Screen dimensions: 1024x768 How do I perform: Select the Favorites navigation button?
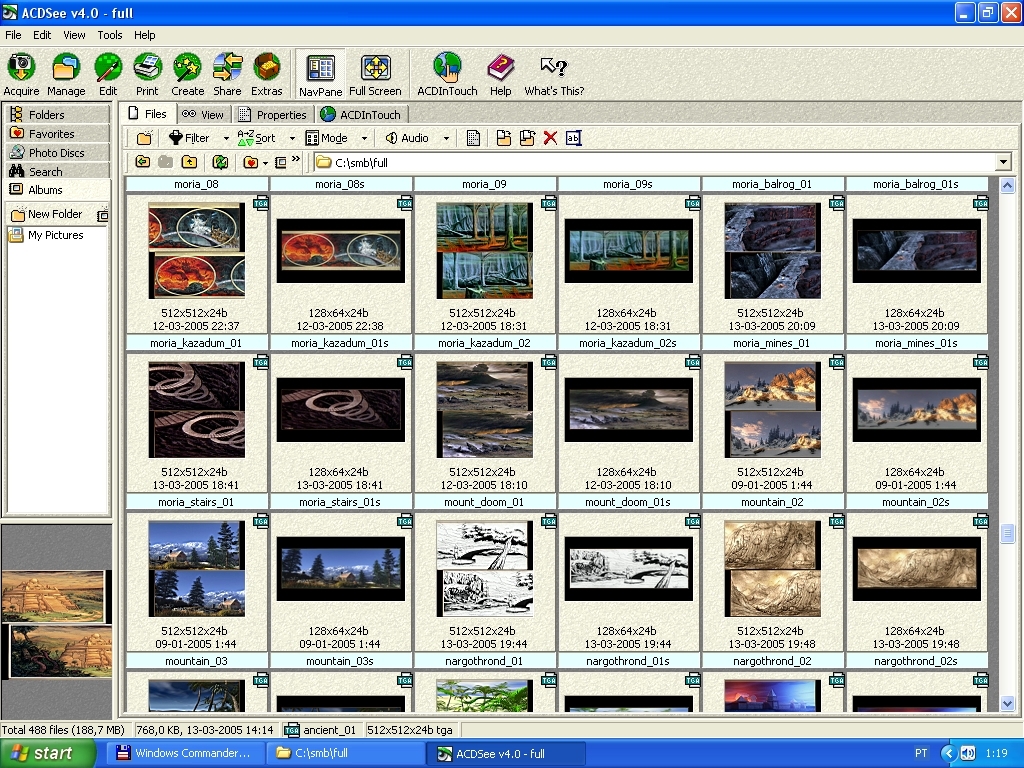coord(51,134)
